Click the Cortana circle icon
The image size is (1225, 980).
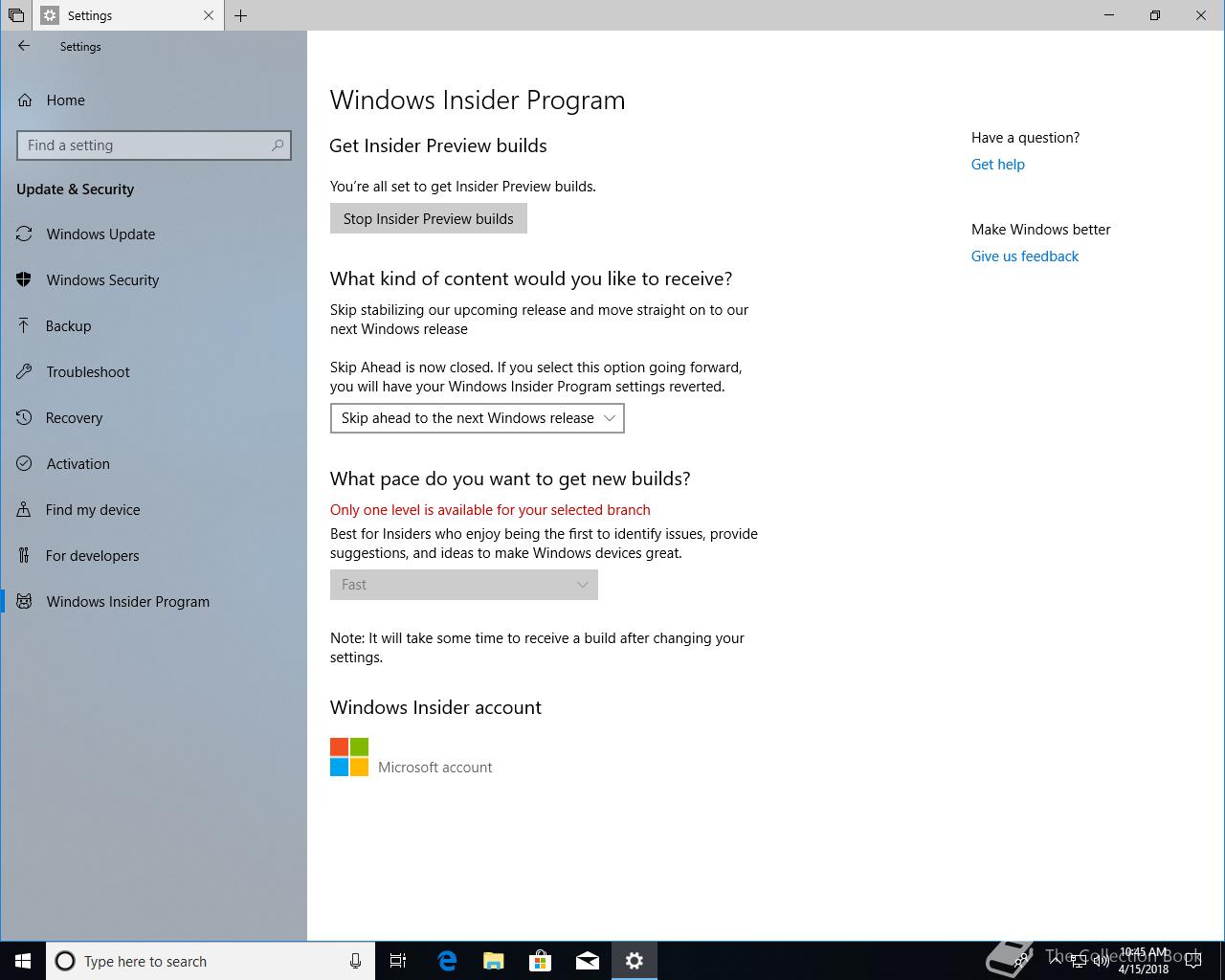tap(65, 961)
